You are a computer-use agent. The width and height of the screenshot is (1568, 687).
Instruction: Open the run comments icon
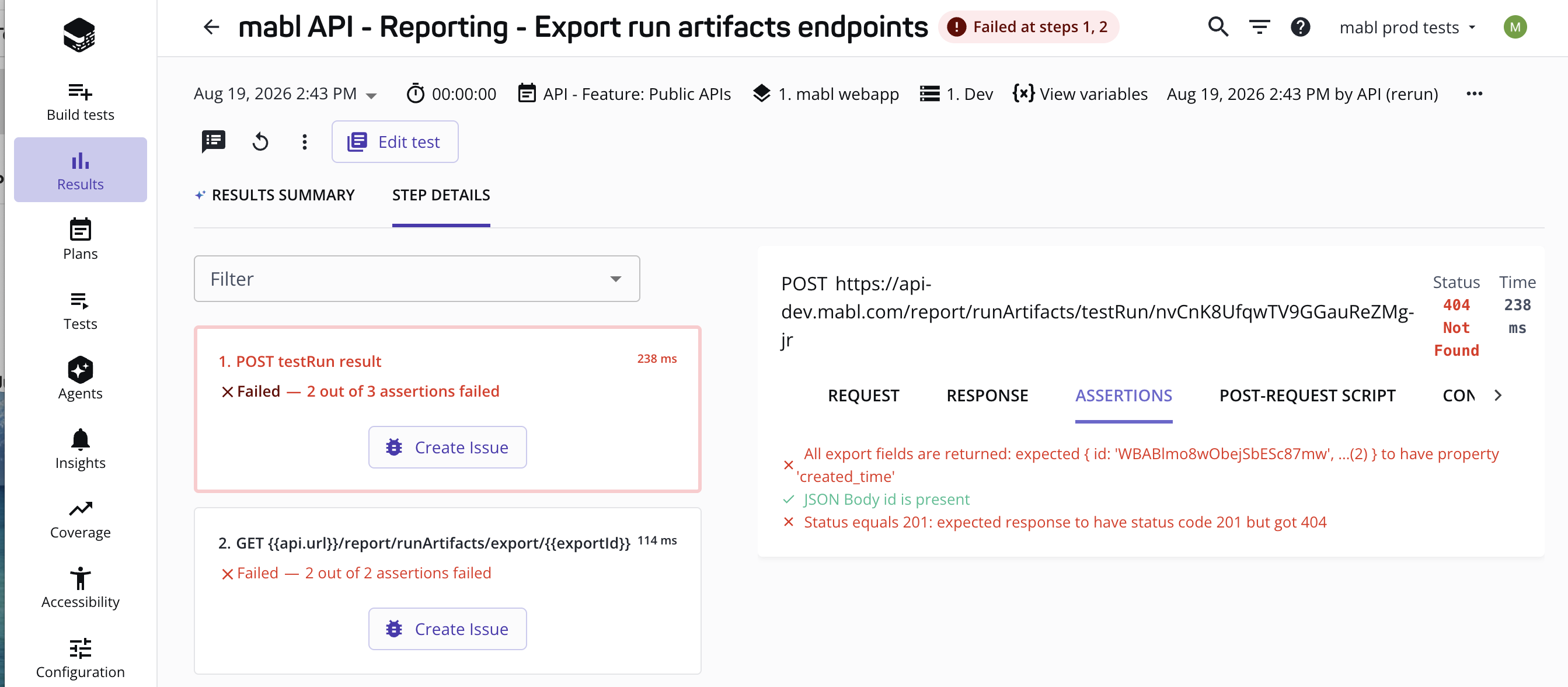tap(214, 142)
